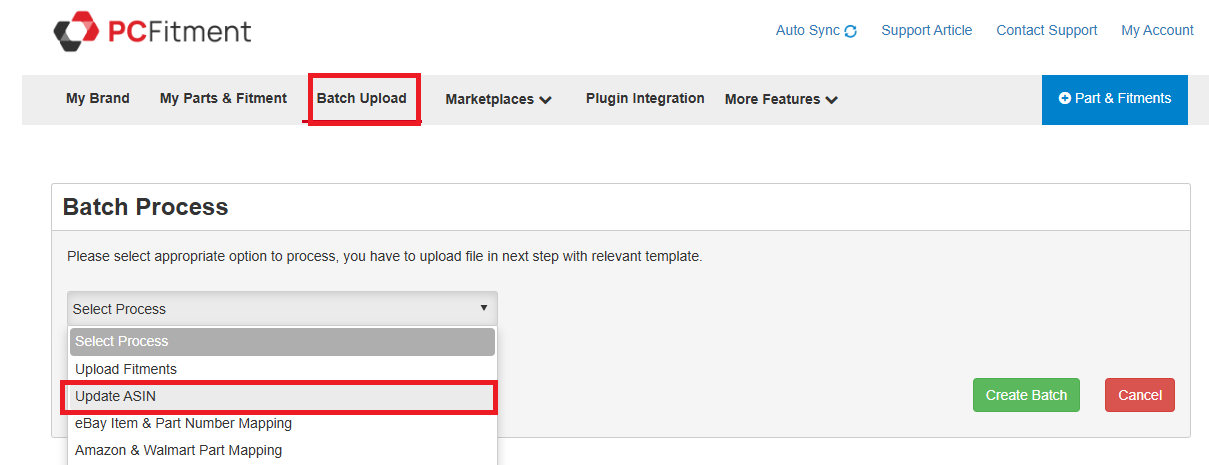Open the My Brand tab
The image size is (1209, 465).
pos(98,98)
